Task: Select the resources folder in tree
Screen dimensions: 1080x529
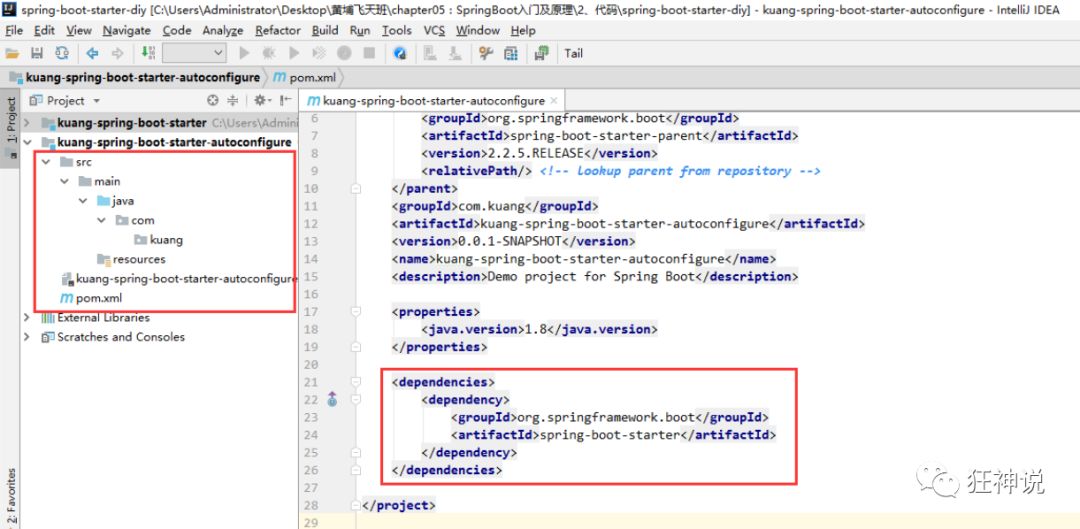Action: [132, 259]
